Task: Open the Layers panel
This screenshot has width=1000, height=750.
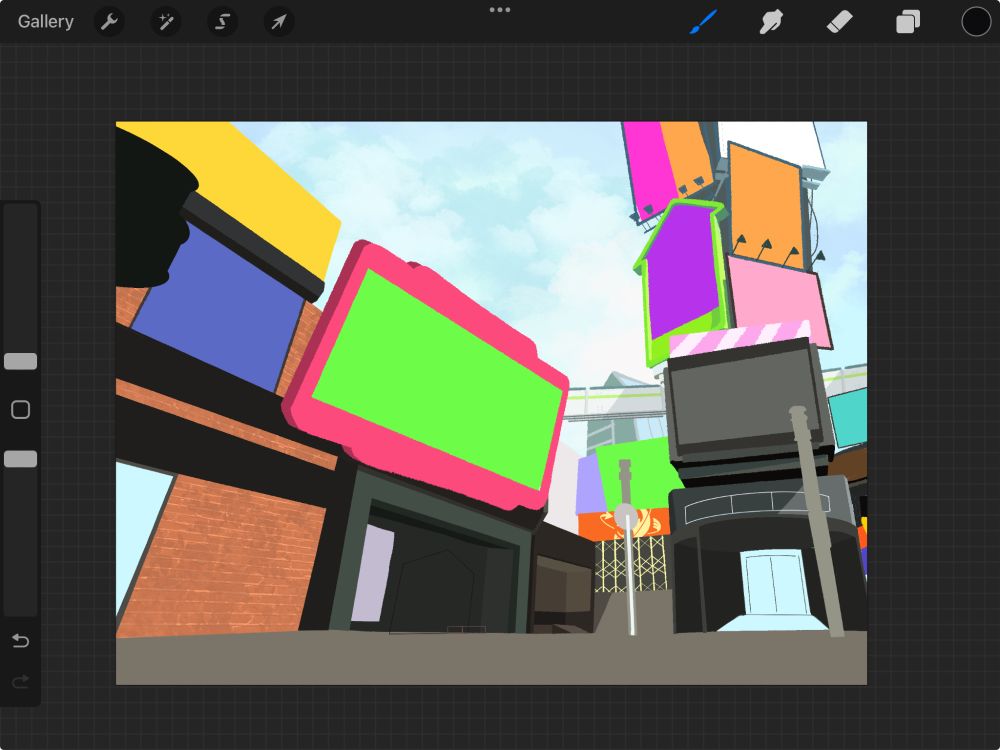Action: pyautogui.click(x=908, y=22)
